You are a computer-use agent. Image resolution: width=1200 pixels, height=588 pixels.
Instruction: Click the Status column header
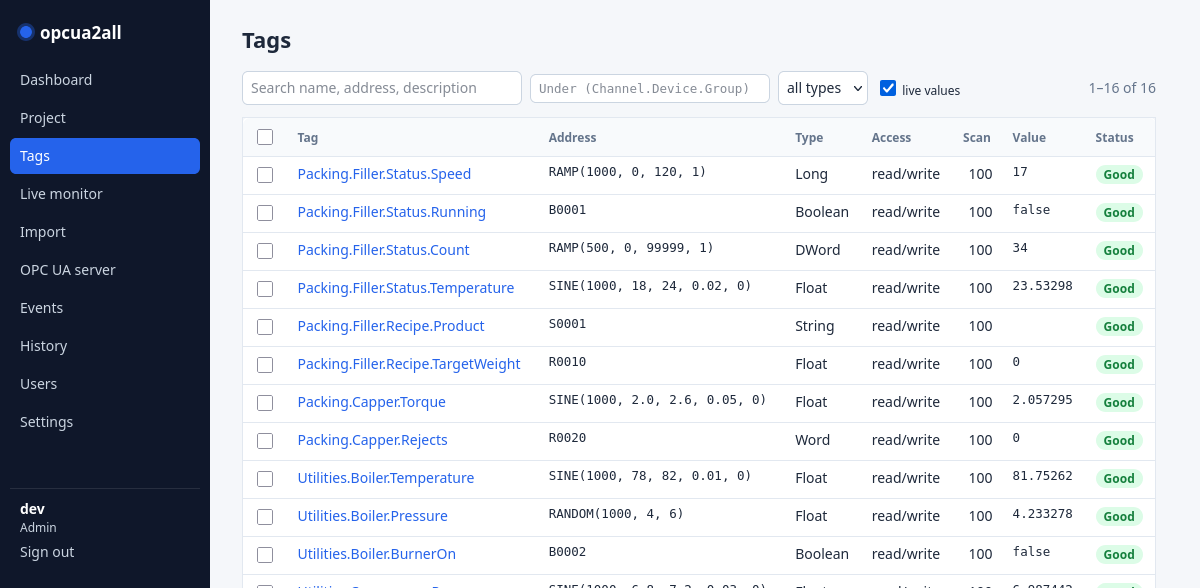point(1114,138)
